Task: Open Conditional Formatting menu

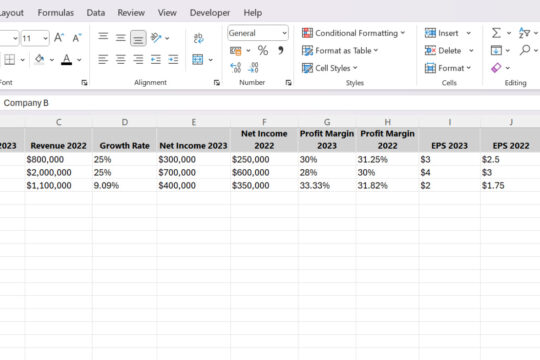Action: 353,33
